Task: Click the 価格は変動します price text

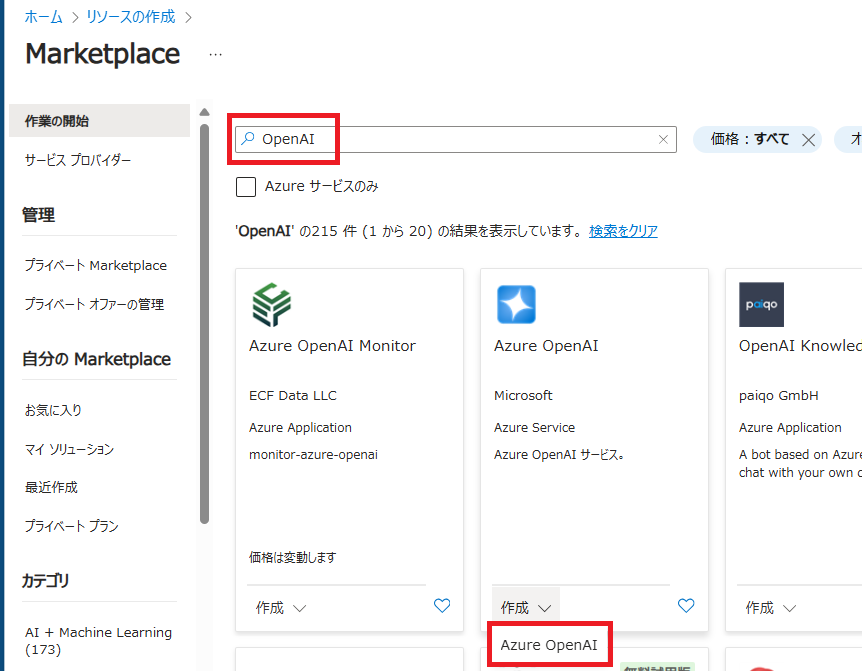Action: point(292,557)
